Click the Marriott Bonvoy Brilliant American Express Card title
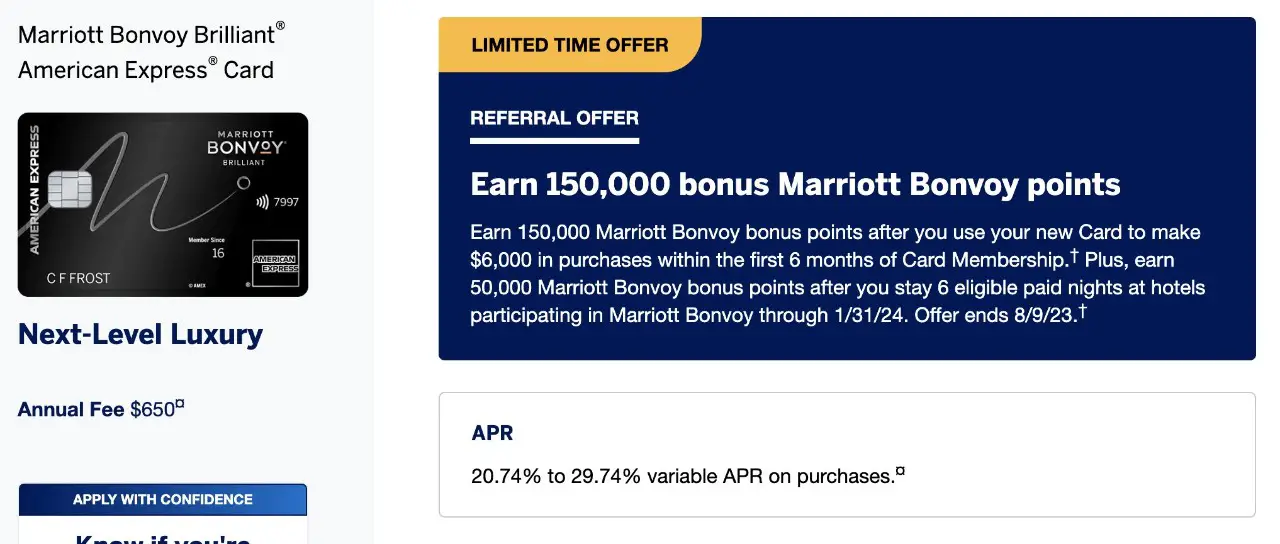This screenshot has width=1280, height=544. (152, 52)
